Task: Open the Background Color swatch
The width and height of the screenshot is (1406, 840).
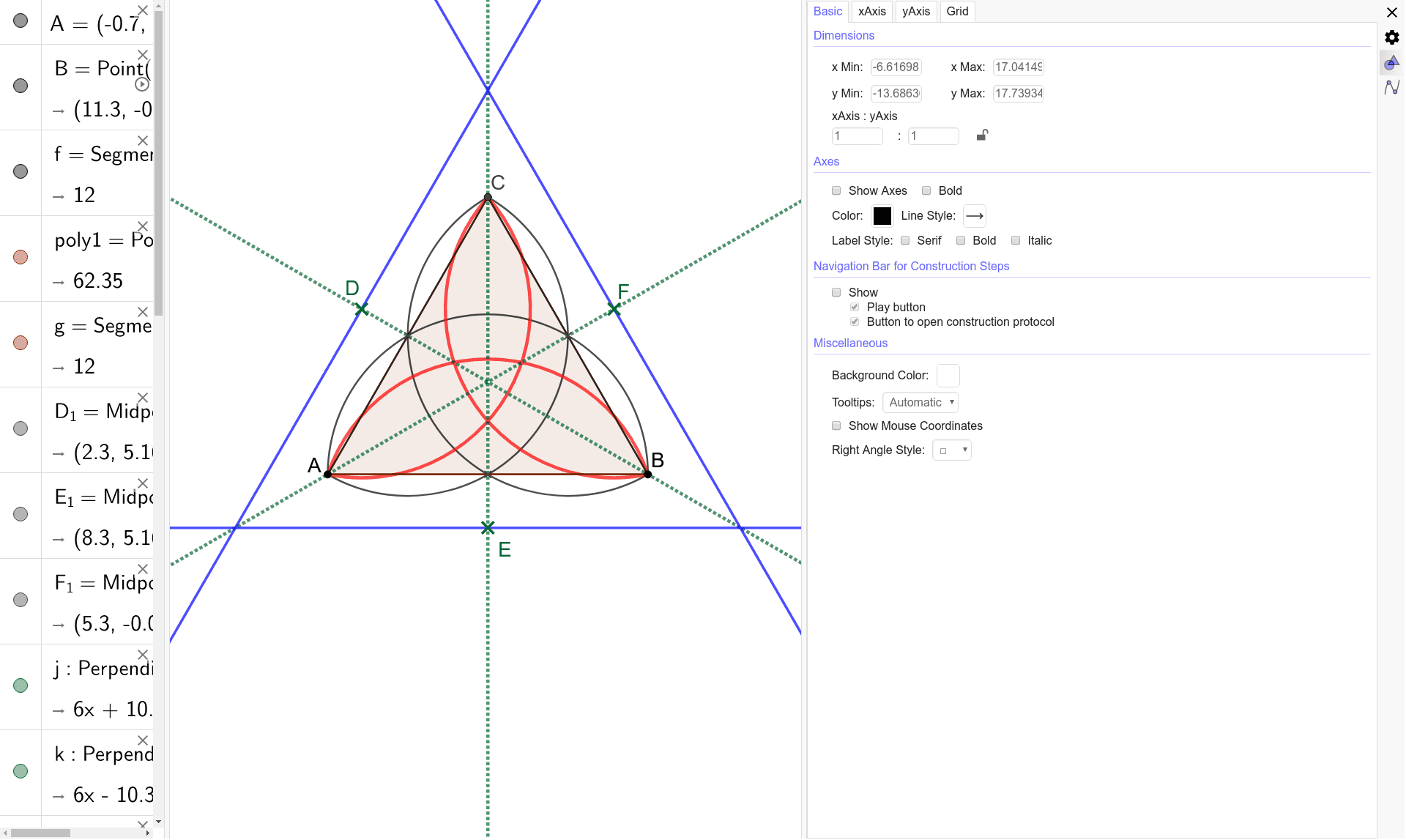Action: click(948, 375)
